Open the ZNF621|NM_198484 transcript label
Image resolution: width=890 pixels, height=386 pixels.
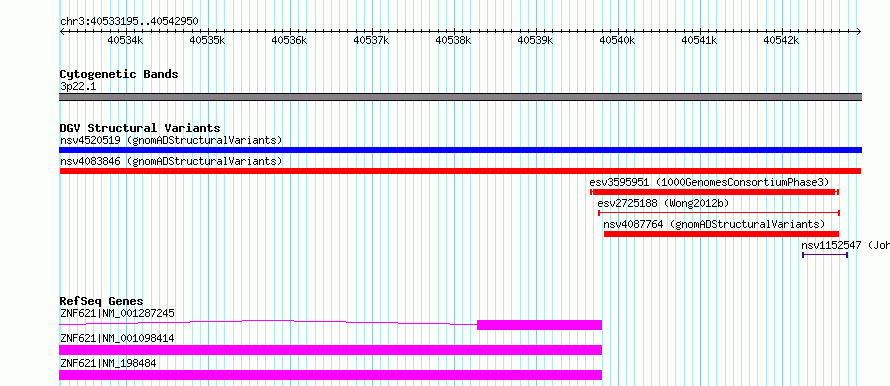point(108,363)
